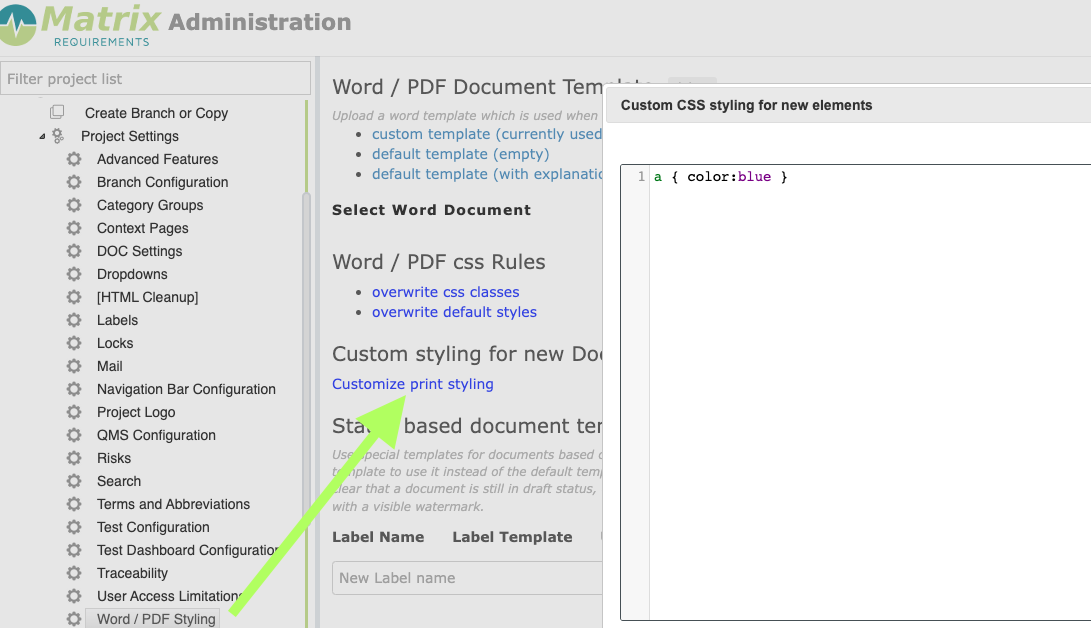The height and width of the screenshot is (628, 1091).
Task: Open custom template (currently used) link
Action: [486, 134]
